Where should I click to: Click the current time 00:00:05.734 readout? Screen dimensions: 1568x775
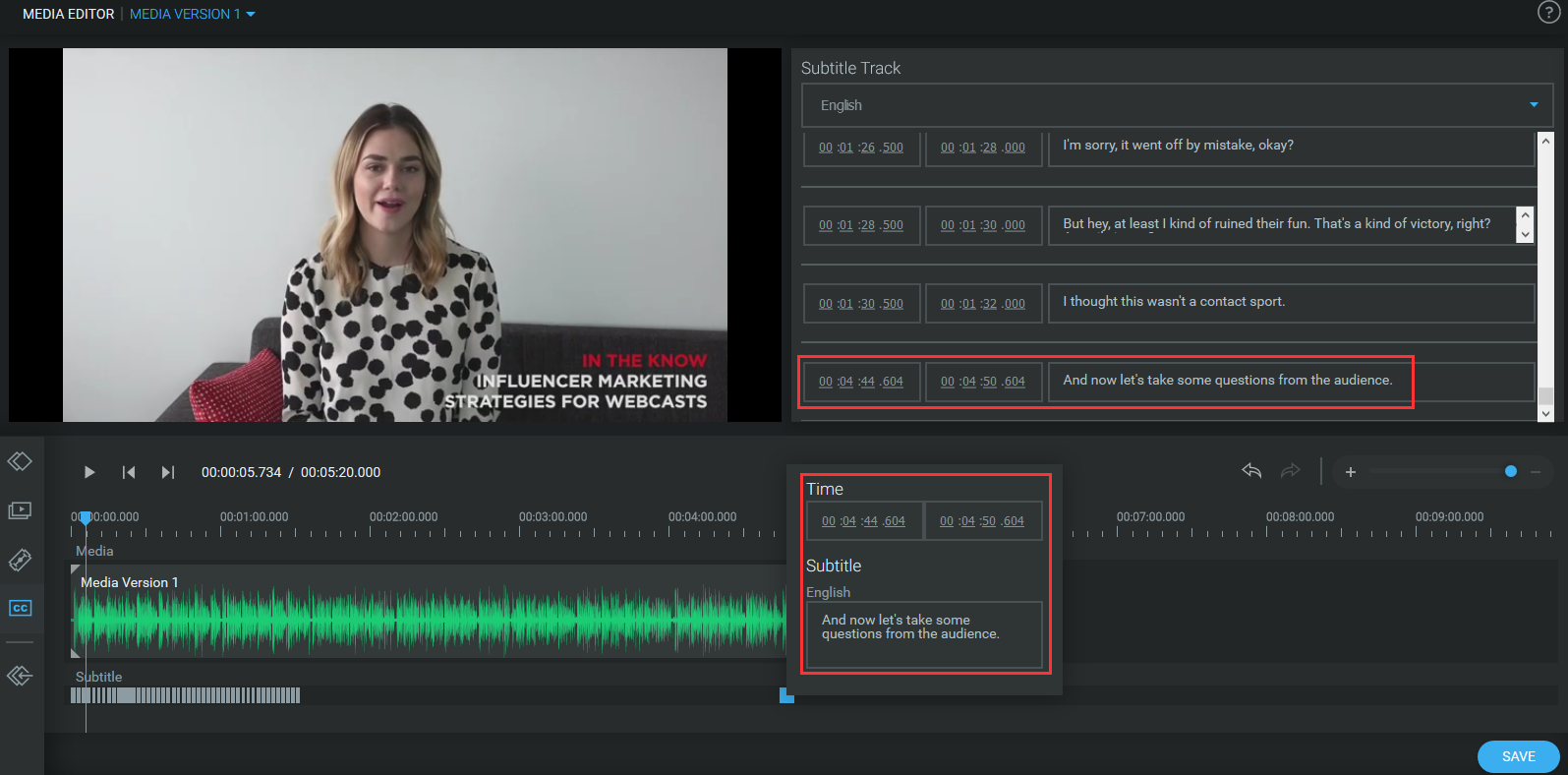pyautogui.click(x=241, y=472)
